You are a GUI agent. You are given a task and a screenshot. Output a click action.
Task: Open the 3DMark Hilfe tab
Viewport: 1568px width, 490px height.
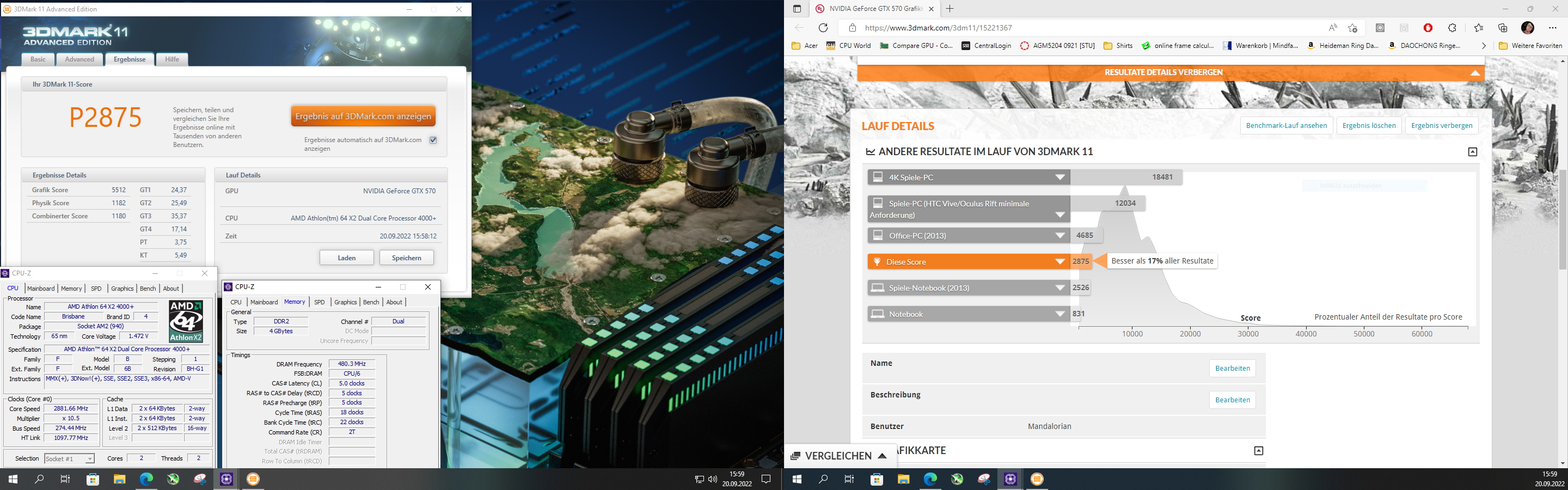click(172, 59)
